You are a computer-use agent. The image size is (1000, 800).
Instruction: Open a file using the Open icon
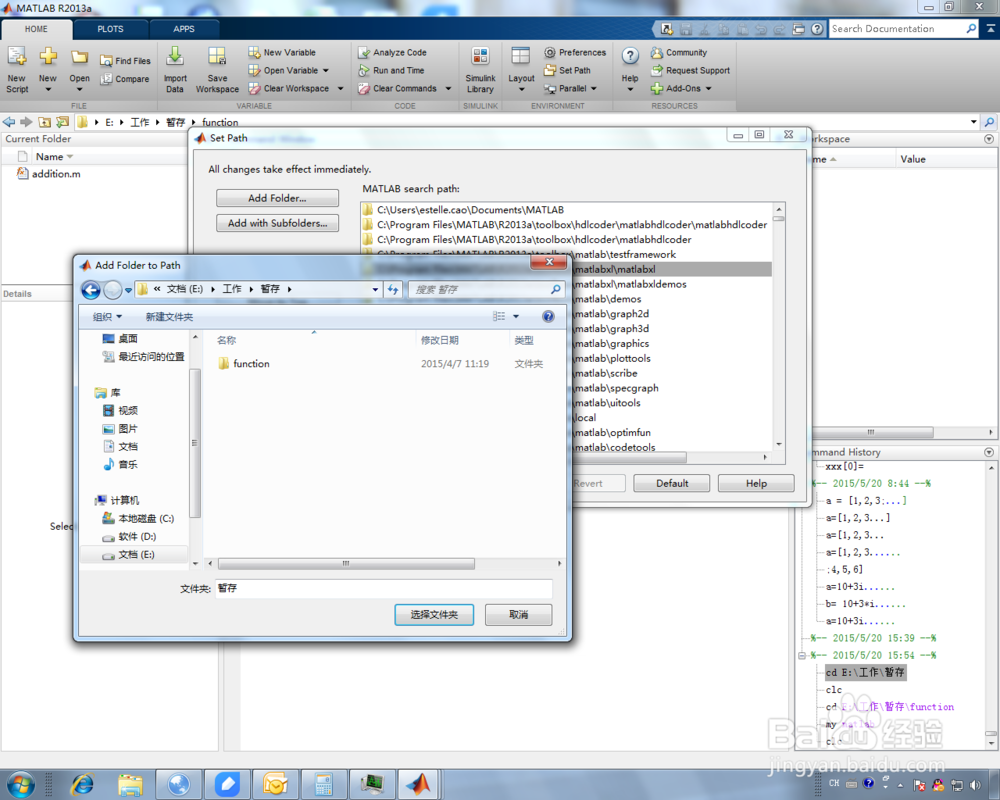click(80, 57)
